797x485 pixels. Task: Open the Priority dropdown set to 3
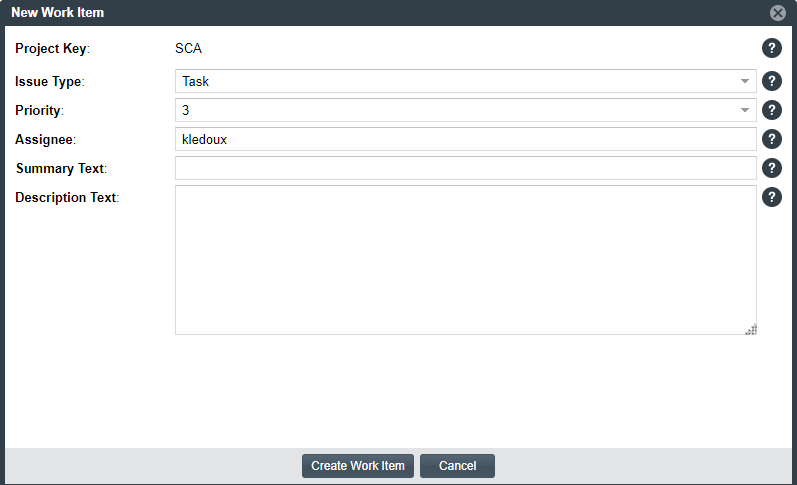465,110
